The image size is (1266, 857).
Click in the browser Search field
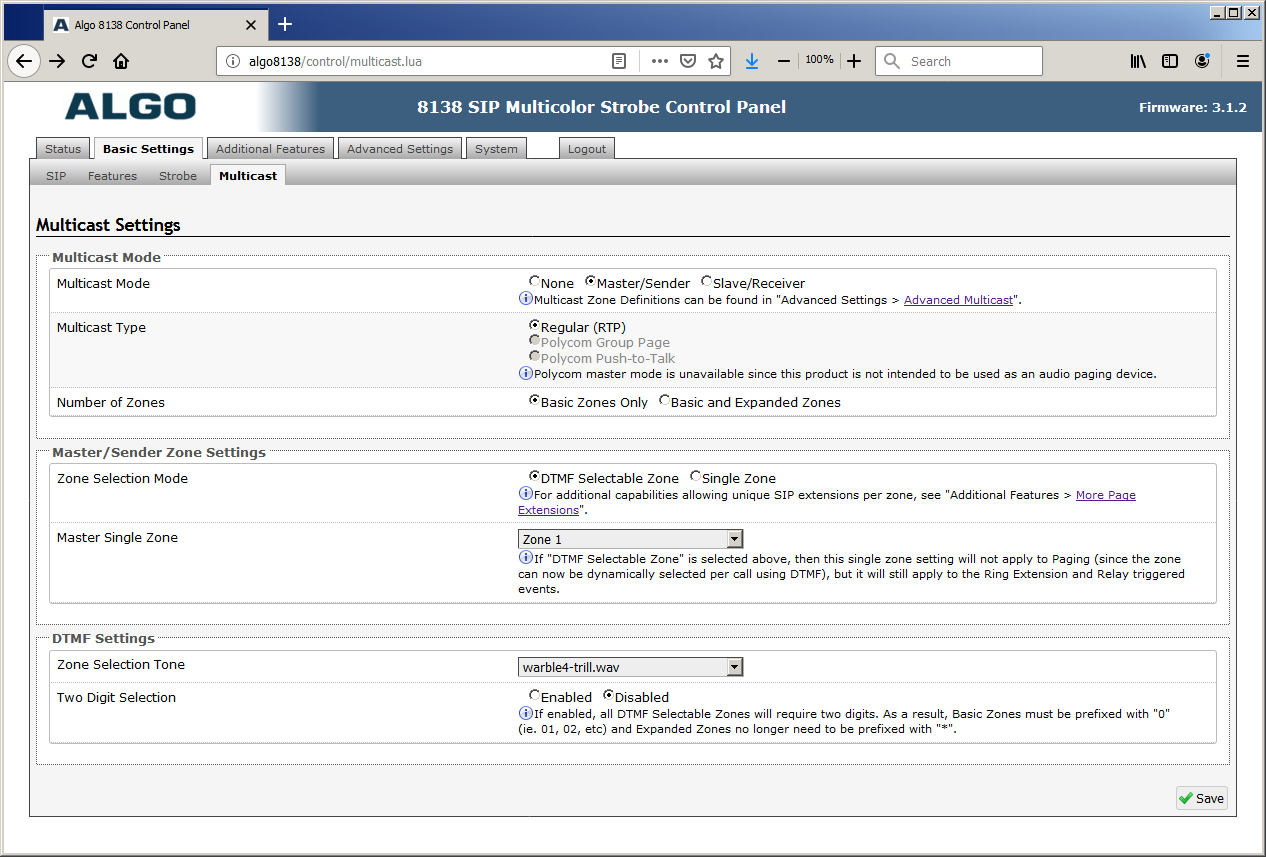(x=970, y=61)
